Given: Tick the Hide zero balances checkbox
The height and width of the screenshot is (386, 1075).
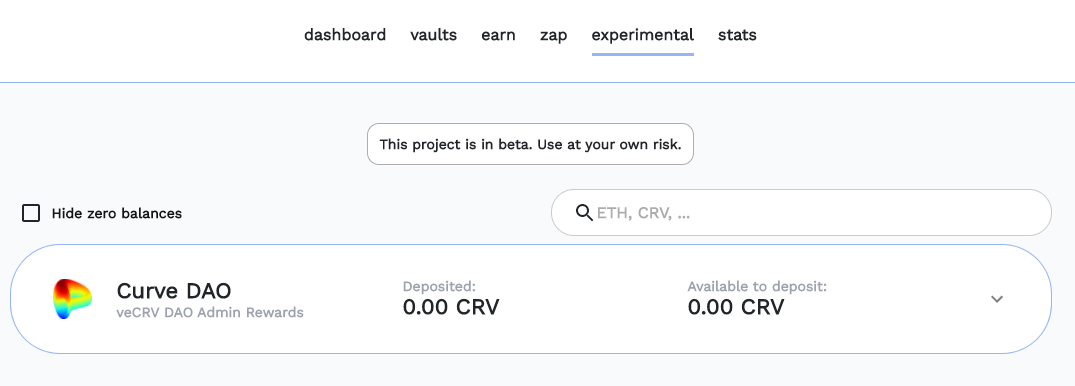Looking at the screenshot, I should 31,213.
